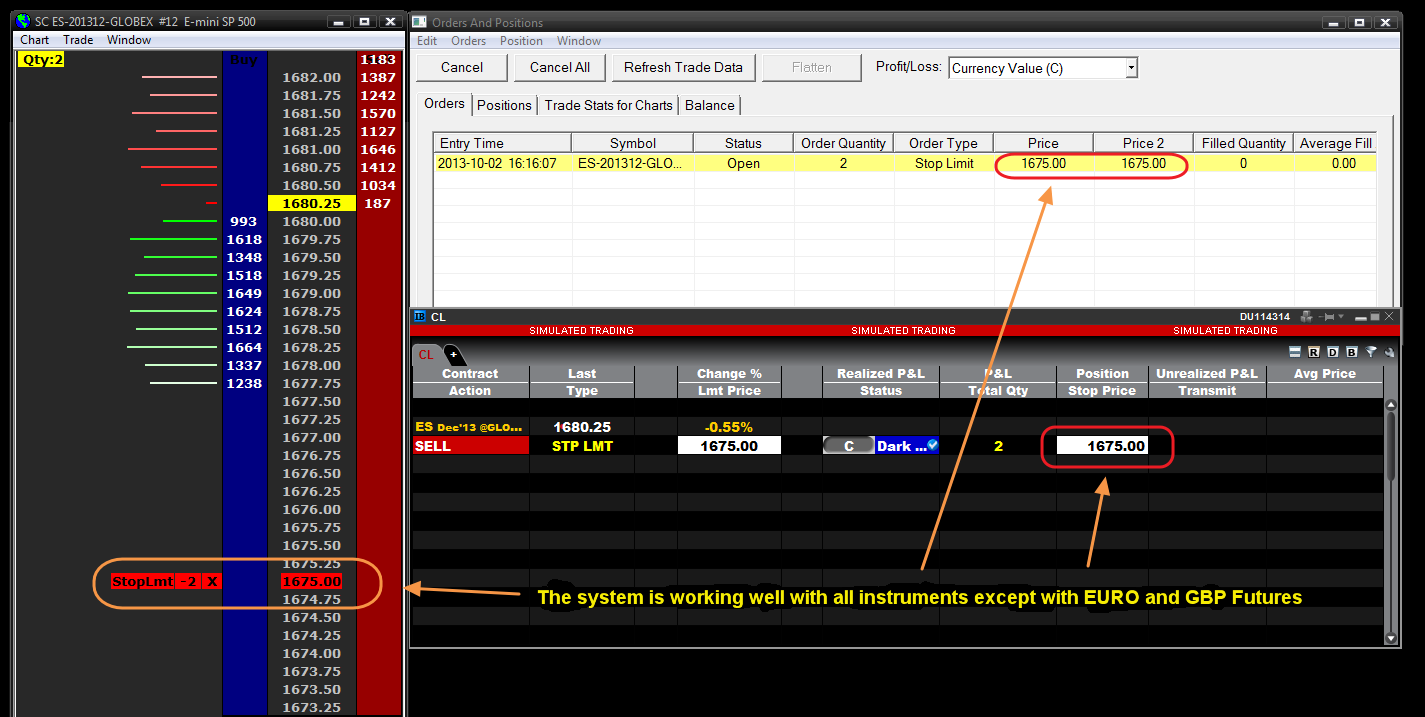1425x717 pixels.
Task: Click the Refresh Trade Data button
Action: pos(683,68)
